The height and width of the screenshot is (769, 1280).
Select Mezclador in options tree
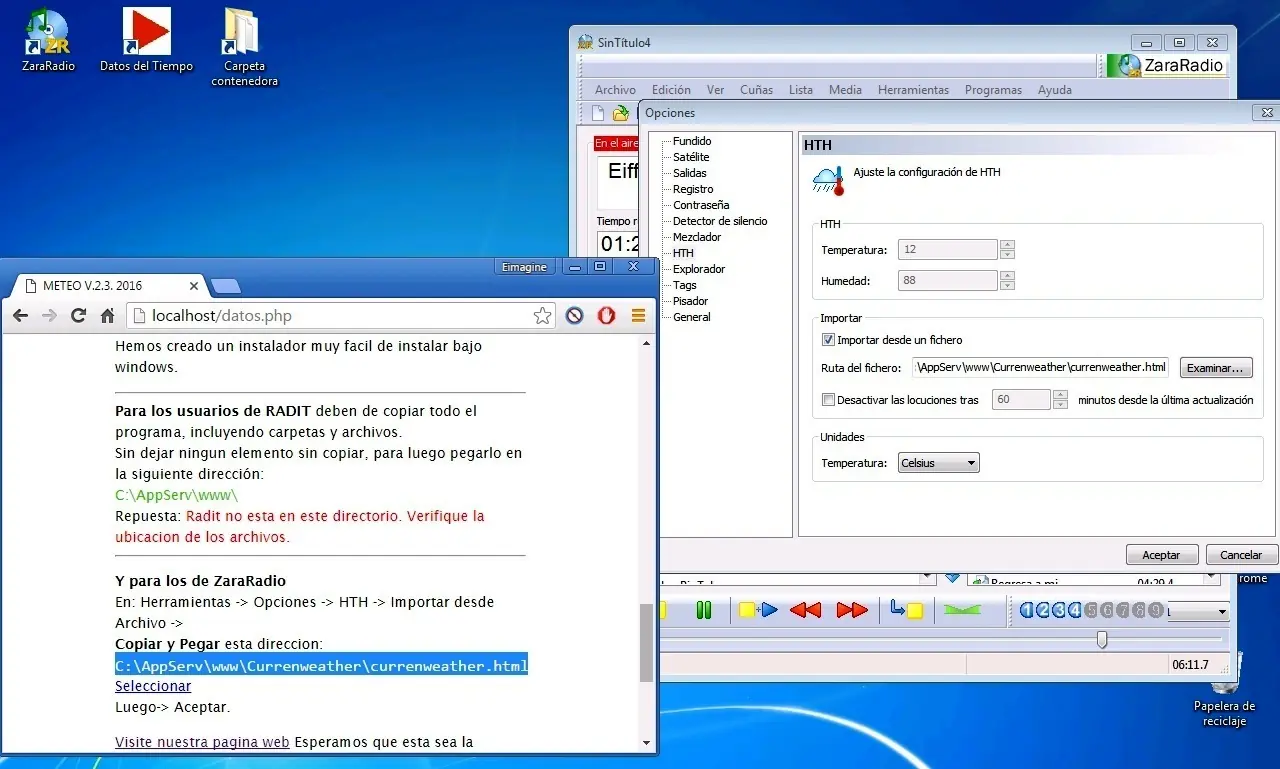click(x=697, y=237)
